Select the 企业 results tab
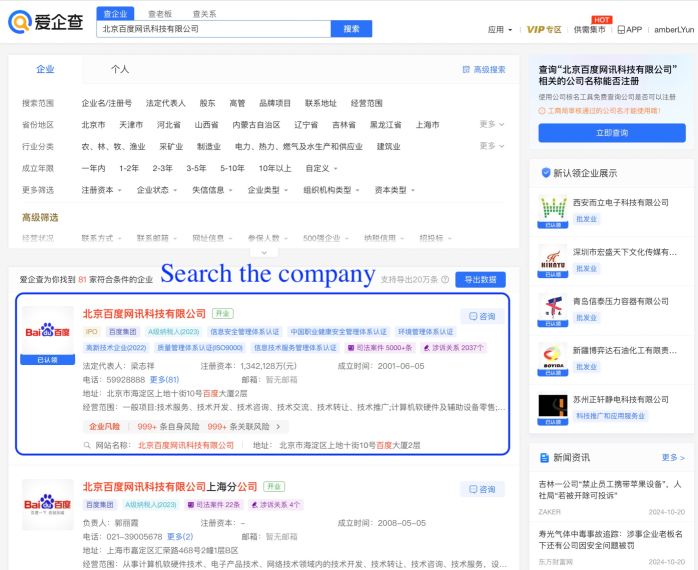The width and height of the screenshot is (698, 570). pyautogui.click(x=45, y=69)
